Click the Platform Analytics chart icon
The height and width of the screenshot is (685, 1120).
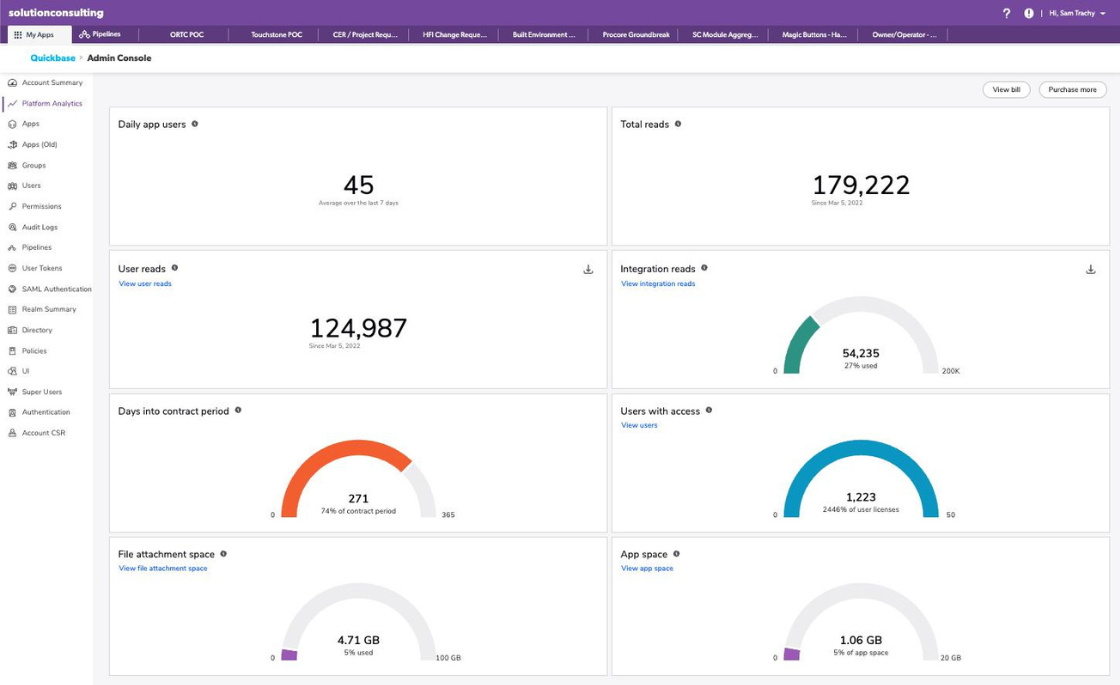[12, 104]
